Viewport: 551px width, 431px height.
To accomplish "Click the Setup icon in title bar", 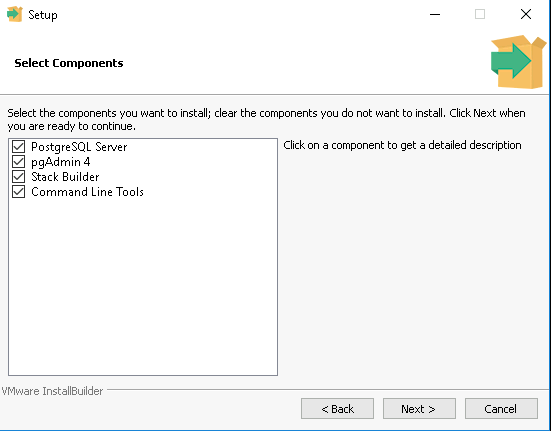I will (x=14, y=14).
